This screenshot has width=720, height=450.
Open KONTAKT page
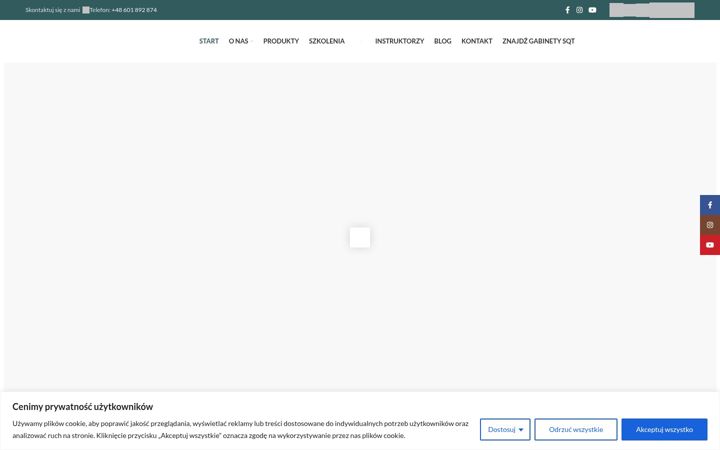[477, 41]
